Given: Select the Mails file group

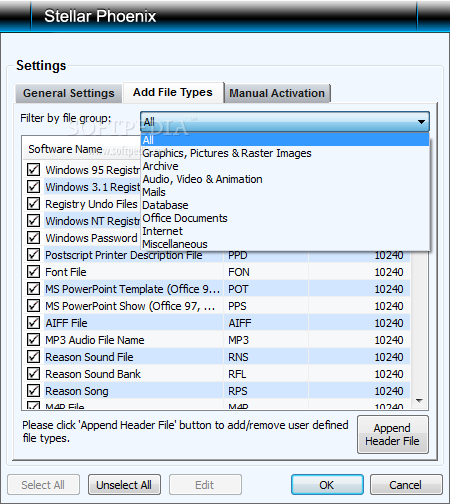Looking at the screenshot, I should [285, 192].
